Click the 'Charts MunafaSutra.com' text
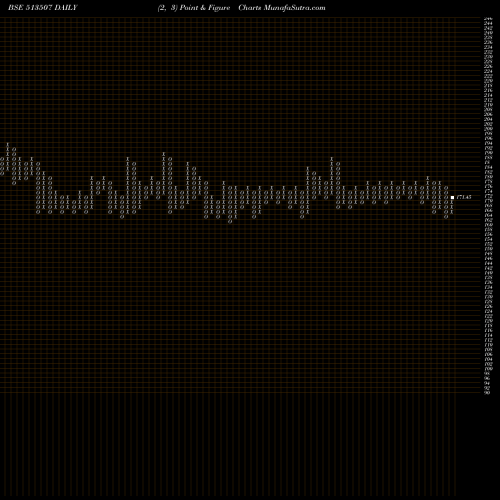 (282, 8)
